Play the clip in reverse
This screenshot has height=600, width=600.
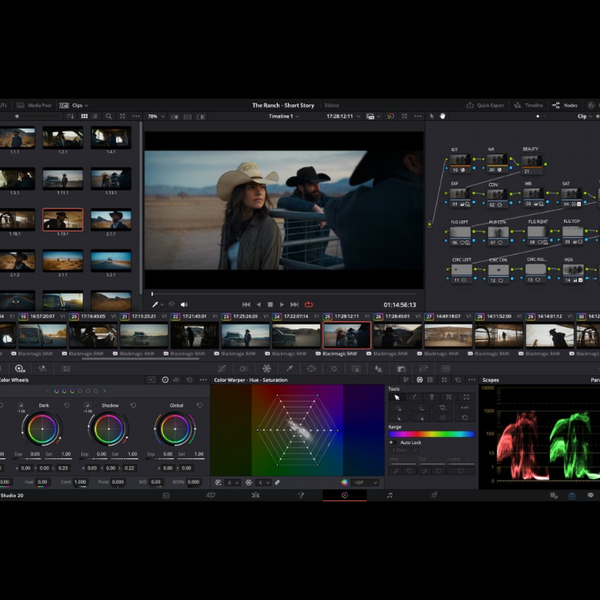[259, 305]
